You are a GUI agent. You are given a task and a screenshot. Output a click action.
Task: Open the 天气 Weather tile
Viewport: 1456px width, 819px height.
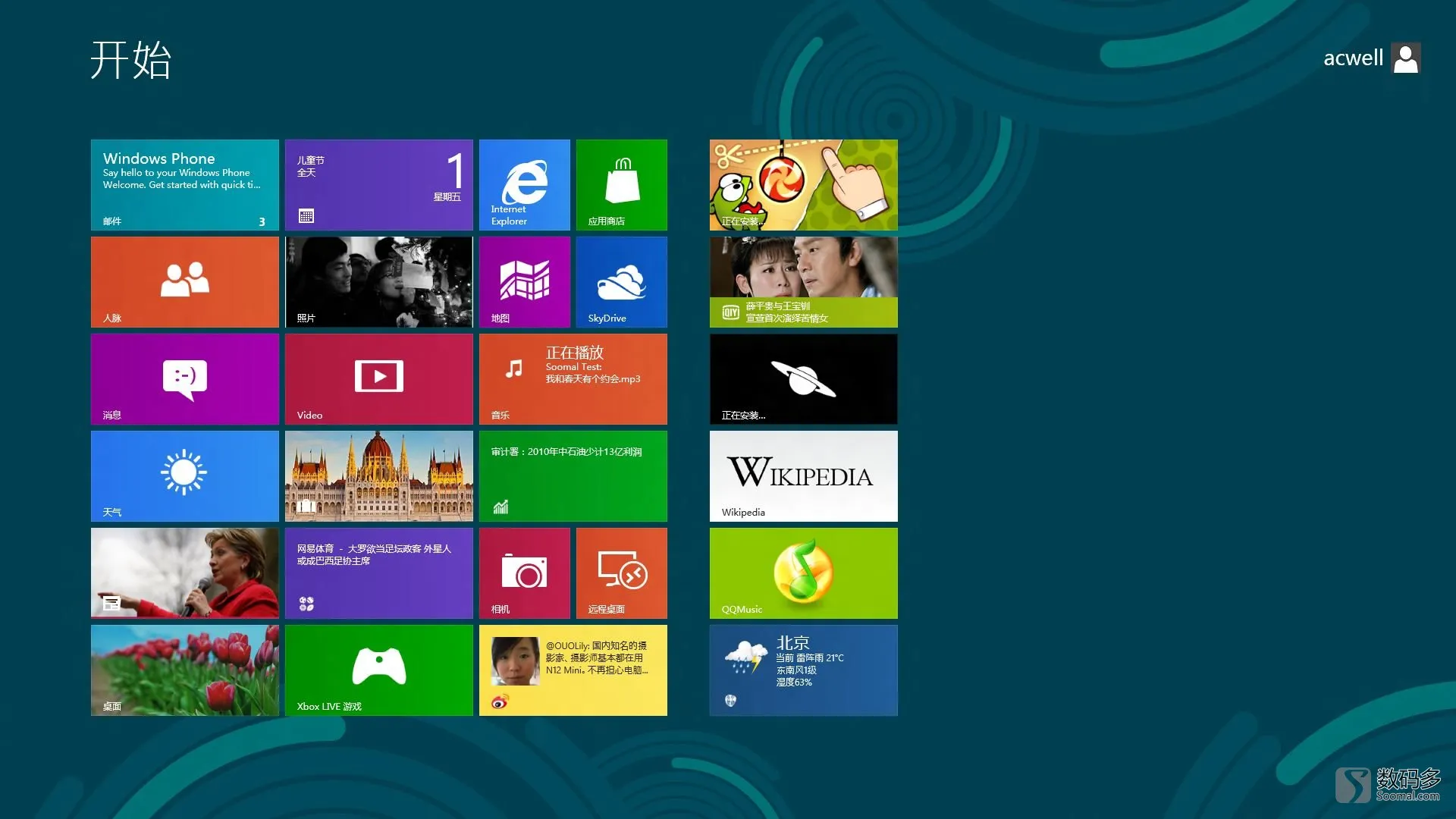point(185,476)
